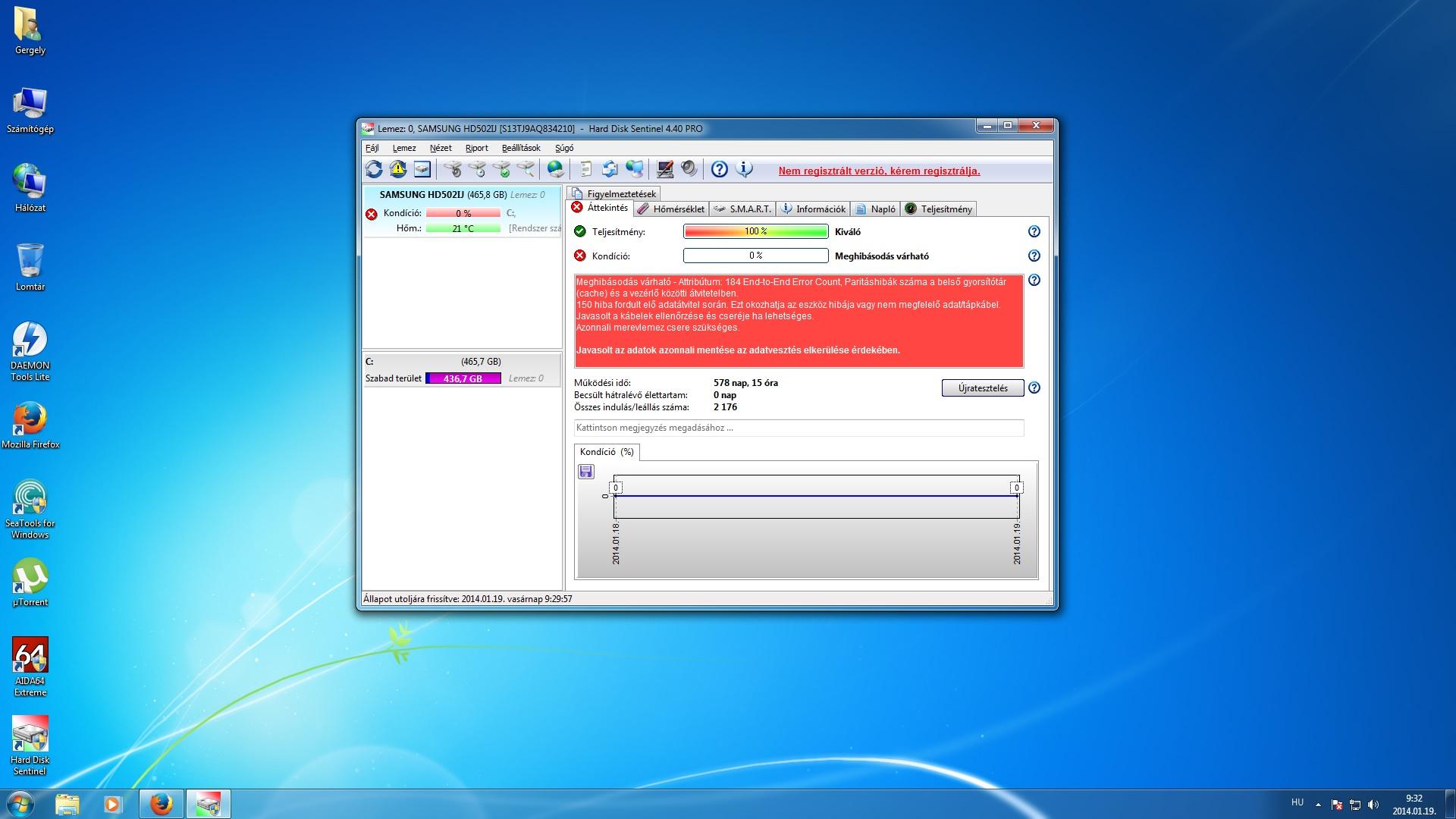The height and width of the screenshot is (819, 1456).
Task: Click the speaker sound toolbar icon
Action: tap(689, 169)
